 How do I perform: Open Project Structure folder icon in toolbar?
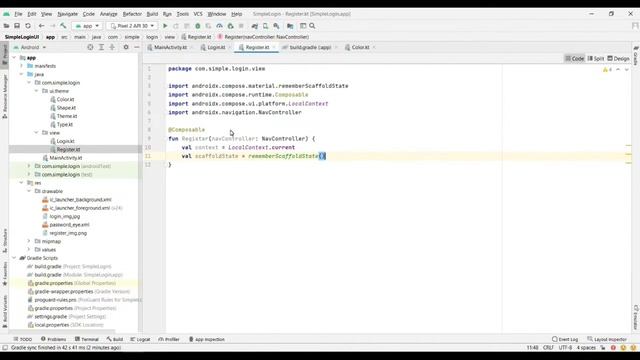point(290,26)
